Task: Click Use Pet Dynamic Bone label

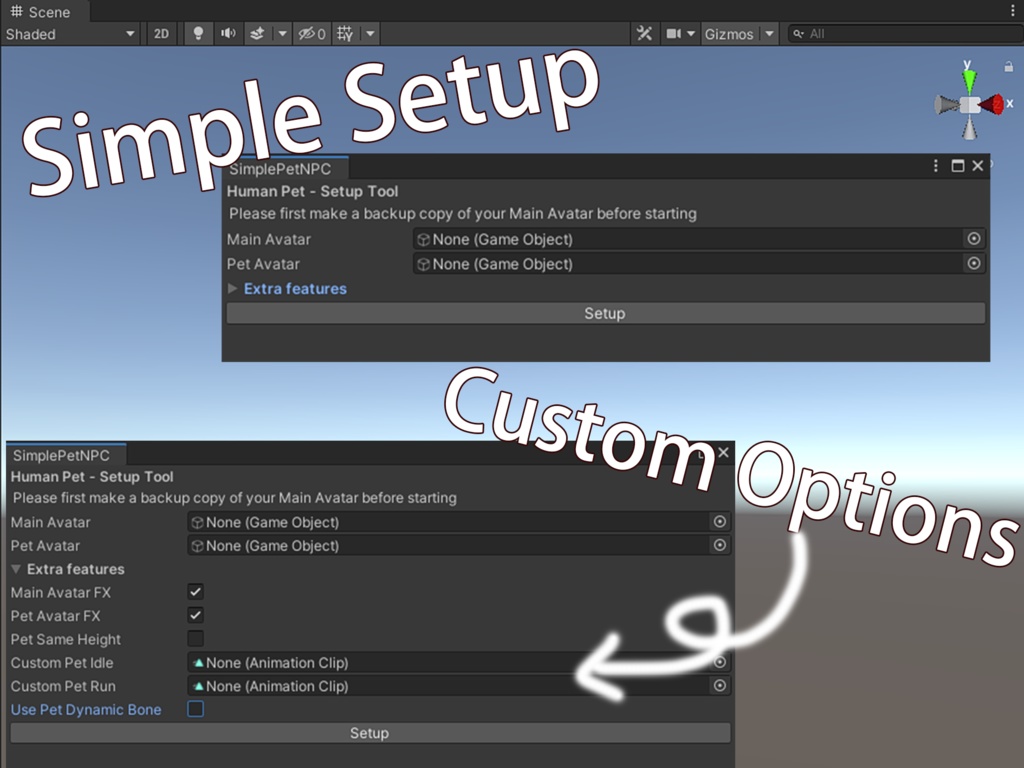Action: (86, 710)
